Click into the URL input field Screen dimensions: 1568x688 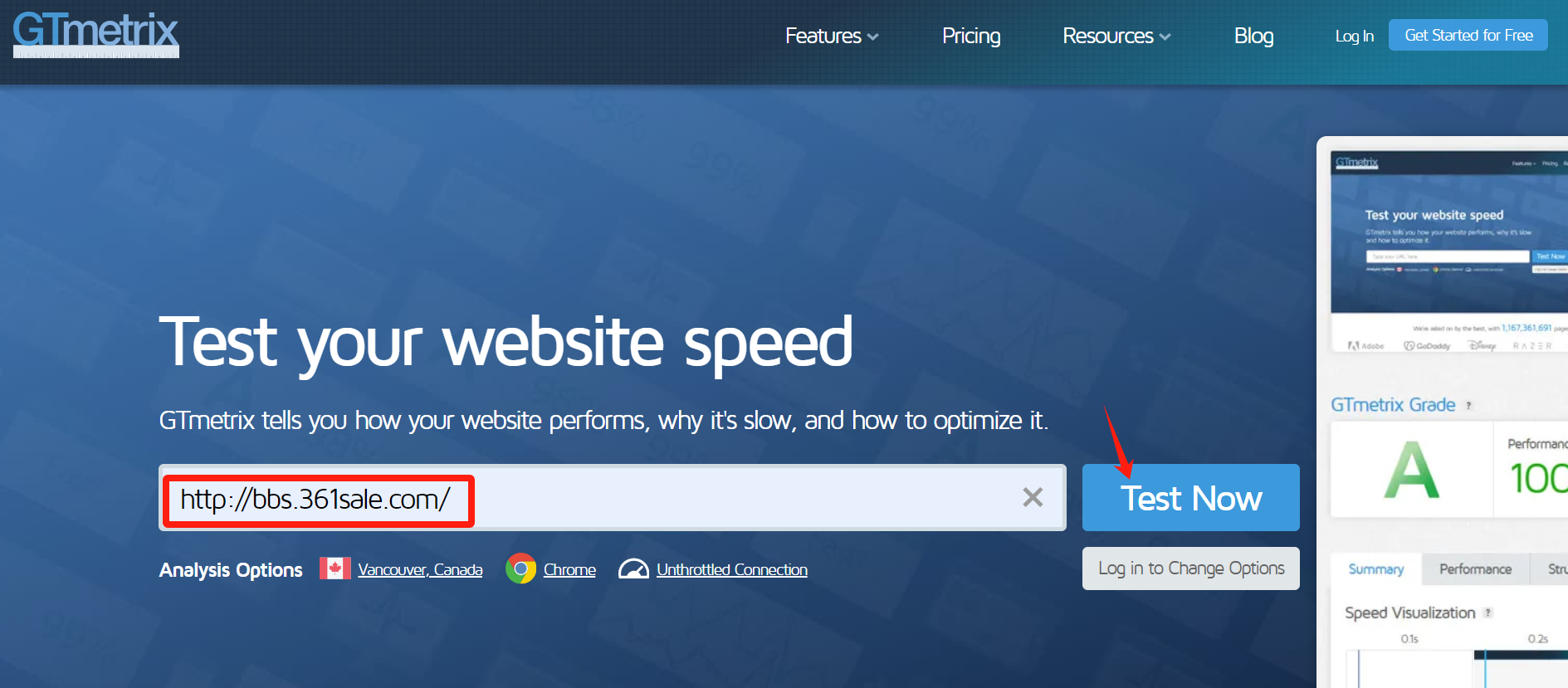(613, 497)
